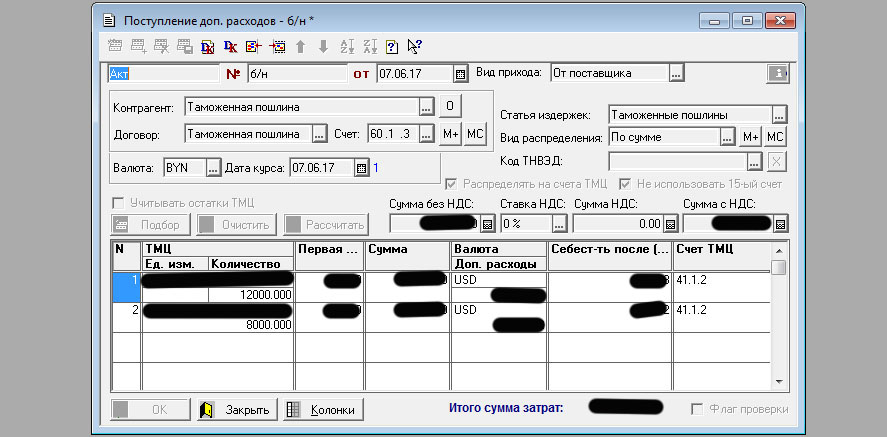
Task: Click the Колонки button
Action: click(x=323, y=409)
